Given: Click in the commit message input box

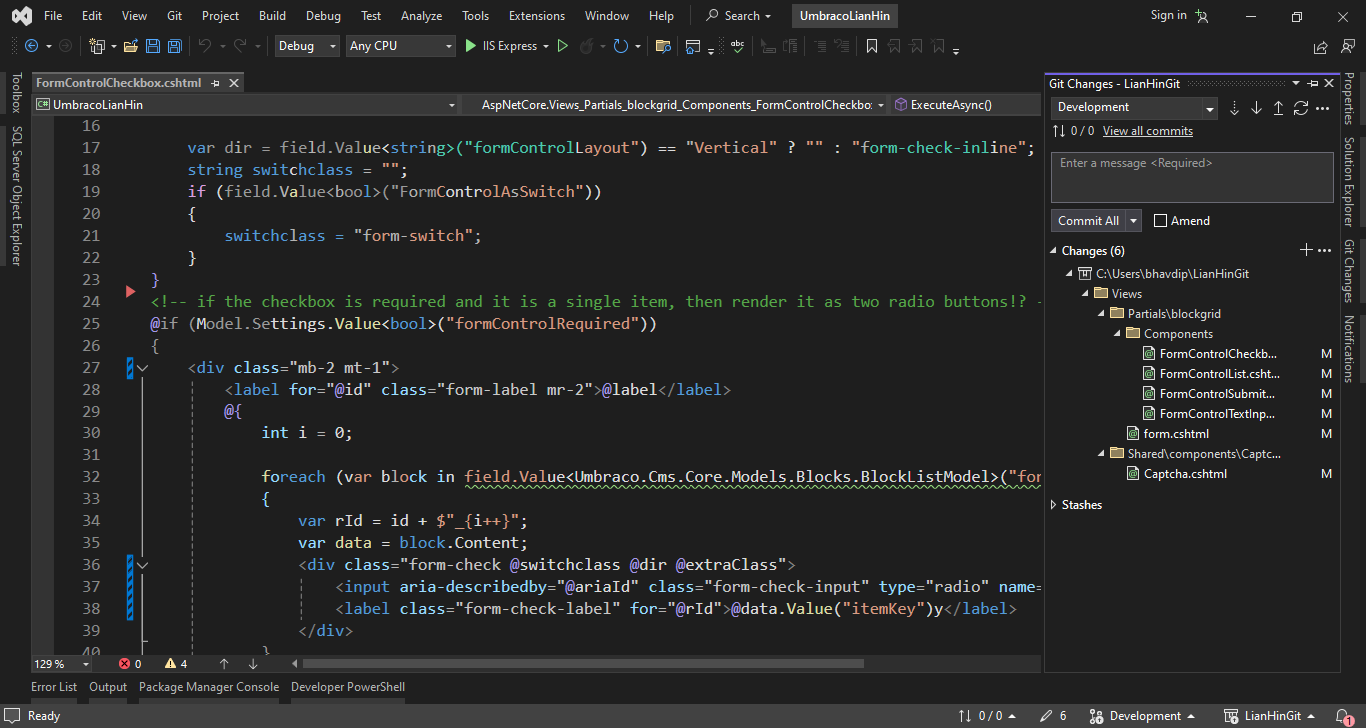Looking at the screenshot, I should pos(1192,177).
